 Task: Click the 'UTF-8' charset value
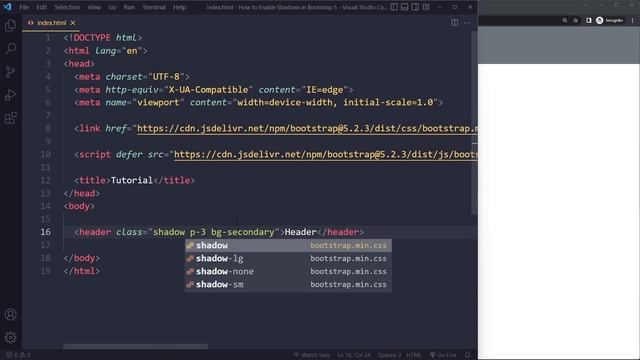(x=166, y=77)
